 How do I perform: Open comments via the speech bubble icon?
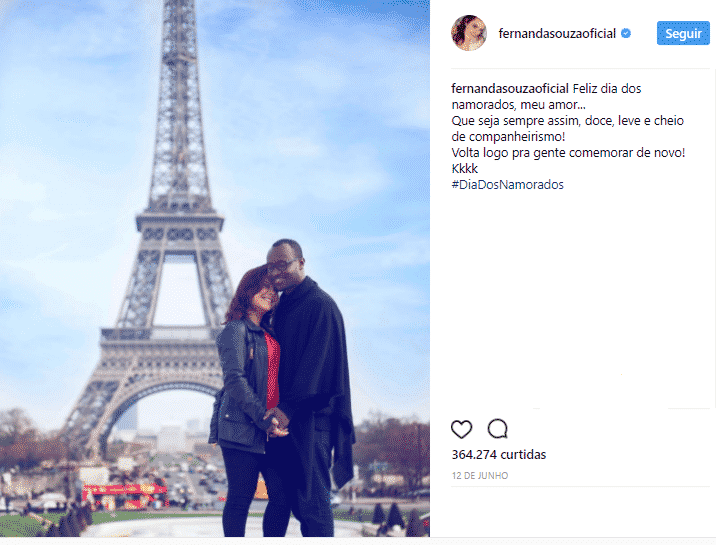pos(497,429)
